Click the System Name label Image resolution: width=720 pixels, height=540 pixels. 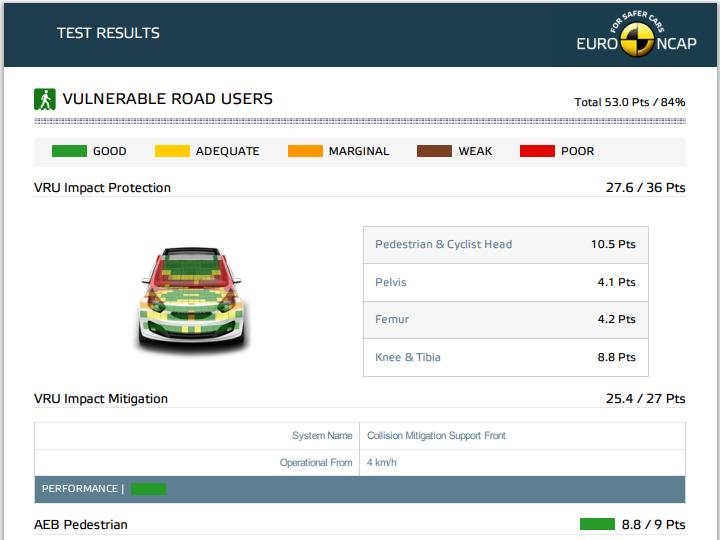322,435
